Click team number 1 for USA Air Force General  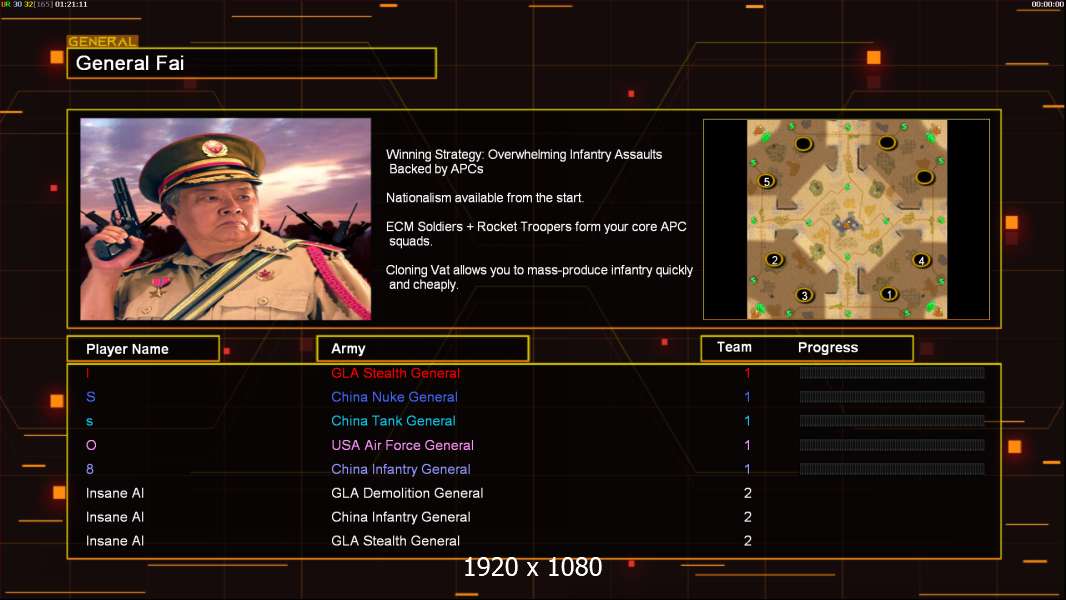click(747, 445)
